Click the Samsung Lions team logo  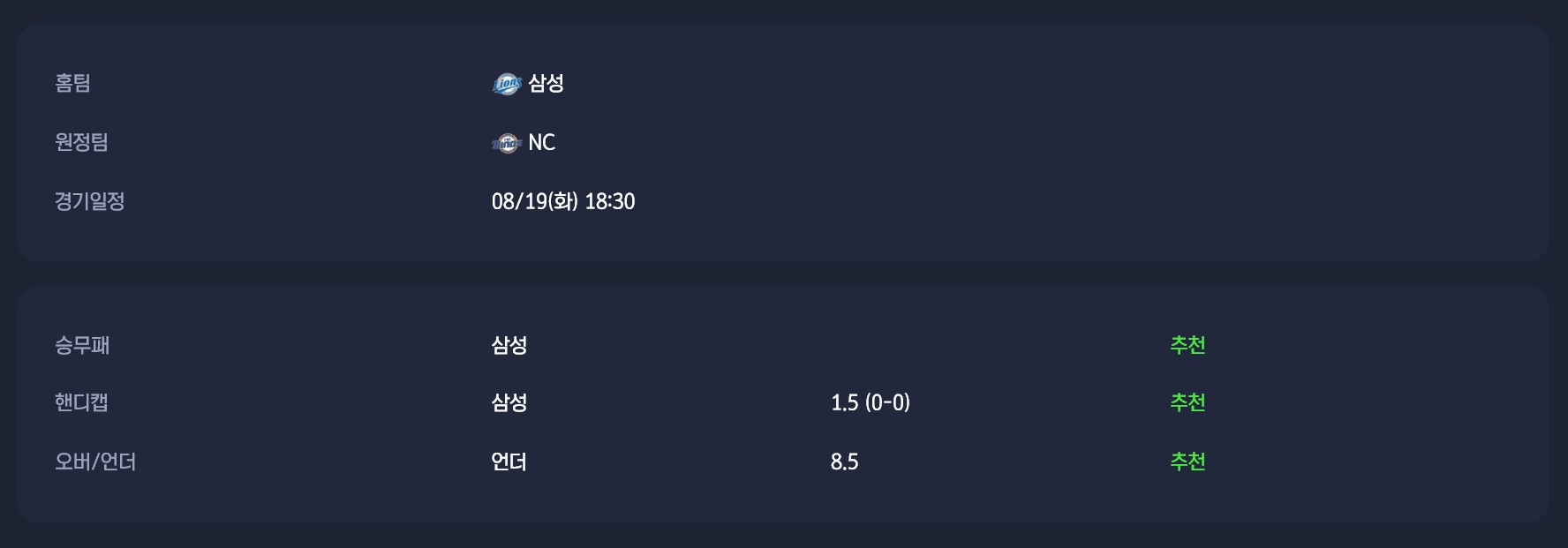(507, 84)
